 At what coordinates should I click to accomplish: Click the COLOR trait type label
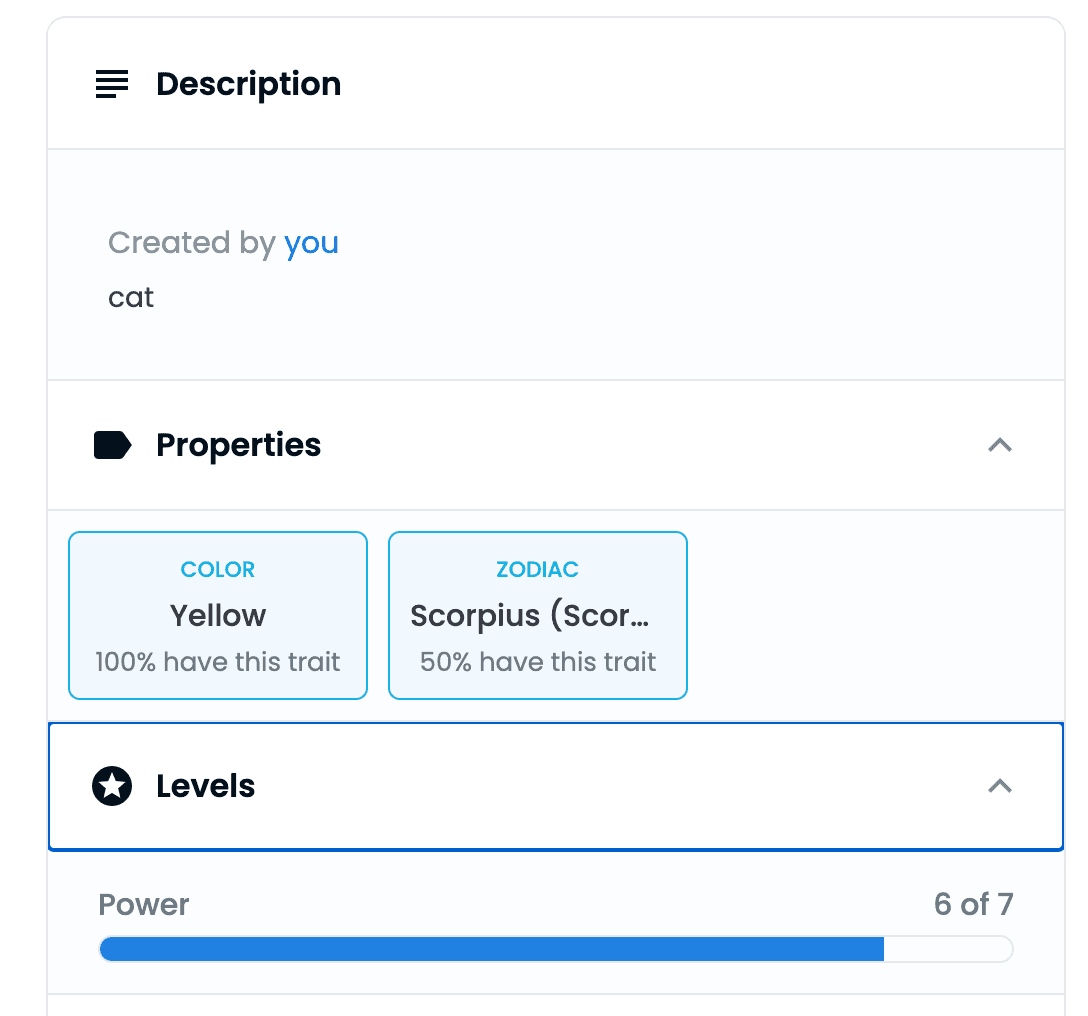(x=218, y=570)
